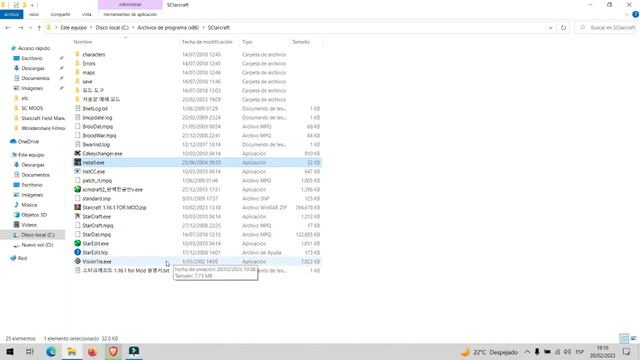Open Task View on the taskbar

30,351
